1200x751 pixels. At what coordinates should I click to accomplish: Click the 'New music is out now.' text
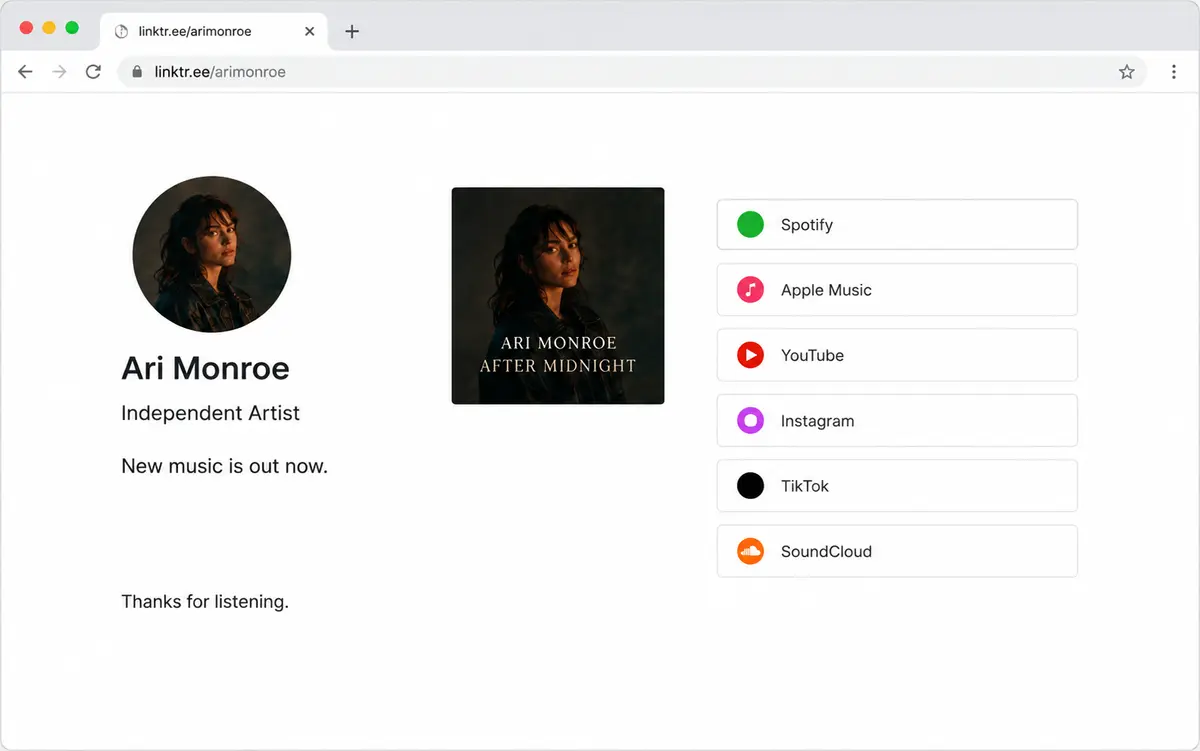pos(224,466)
